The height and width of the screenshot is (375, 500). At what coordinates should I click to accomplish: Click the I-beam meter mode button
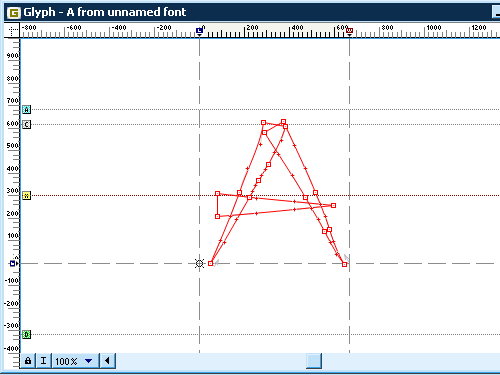click(x=43, y=361)
